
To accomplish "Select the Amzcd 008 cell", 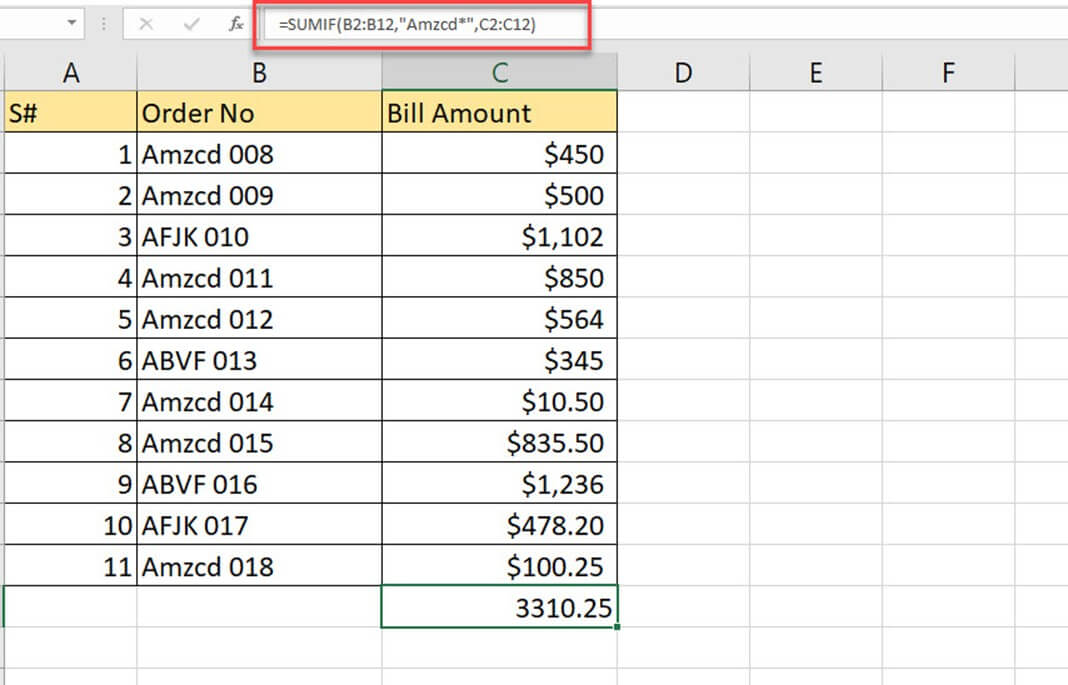I will tap(259, 155).
